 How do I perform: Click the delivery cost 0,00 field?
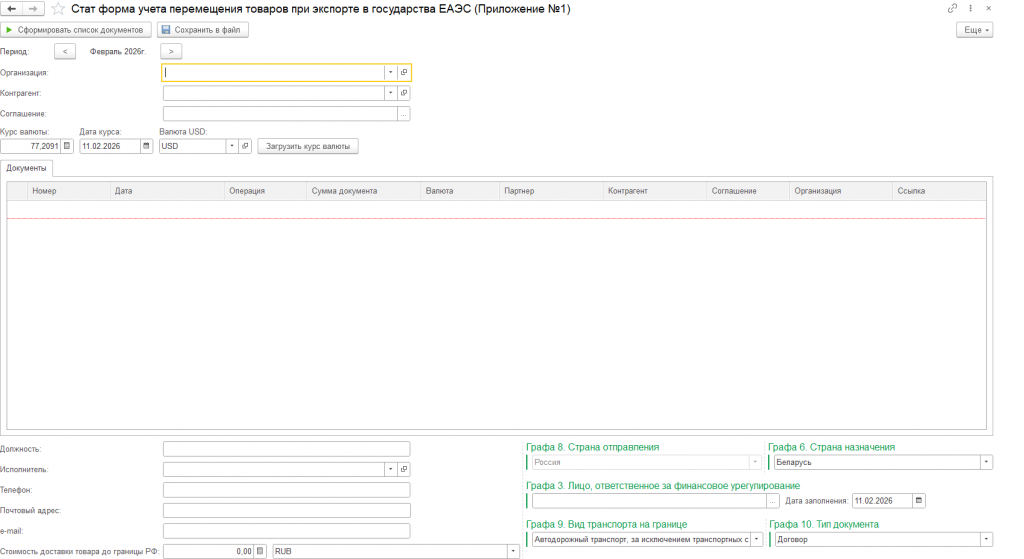pos(208,551)
